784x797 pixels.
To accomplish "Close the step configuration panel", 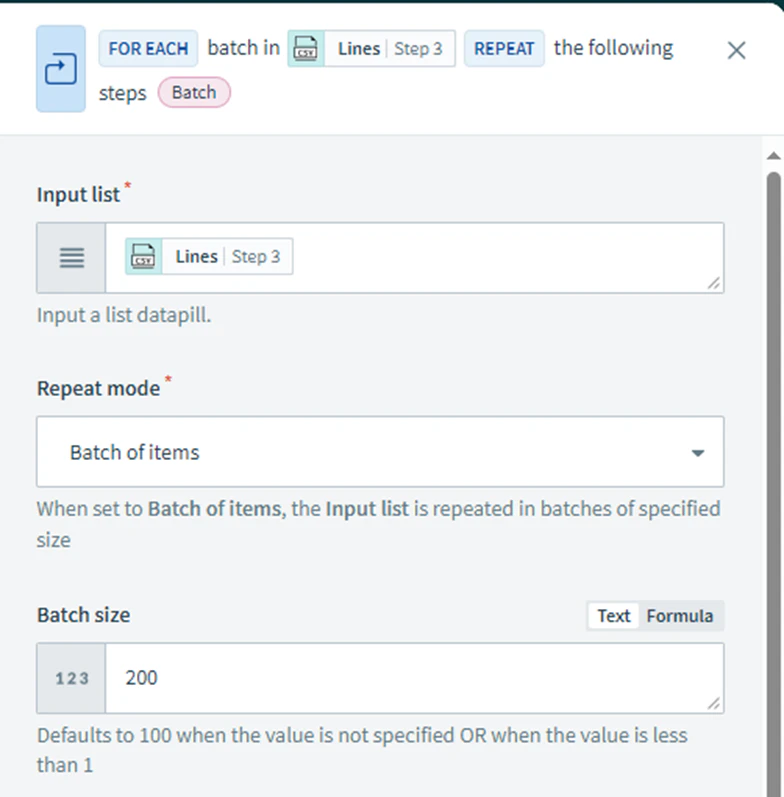I will [736, 50].
